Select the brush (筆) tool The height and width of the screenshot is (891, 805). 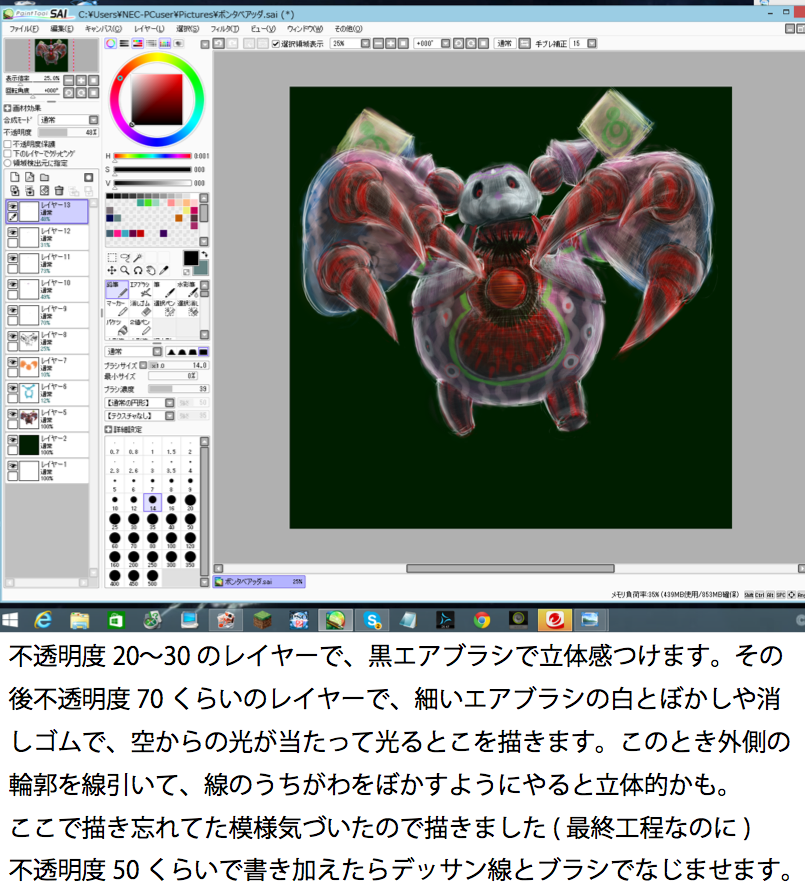(164, 289)
